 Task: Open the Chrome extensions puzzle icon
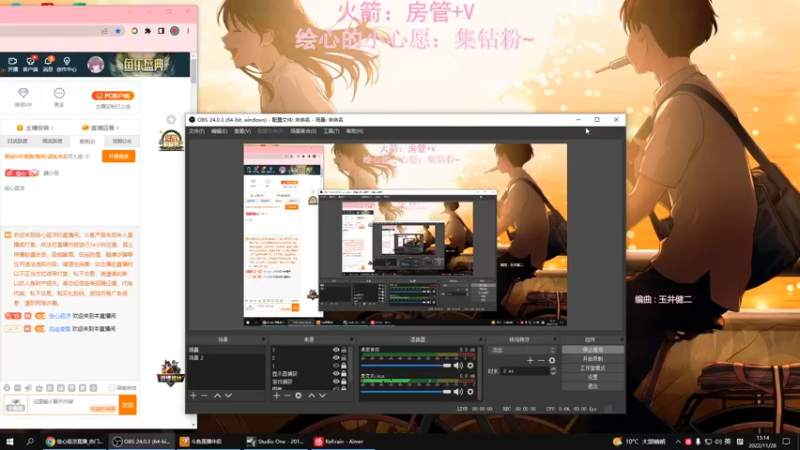(x=147, y=31)
